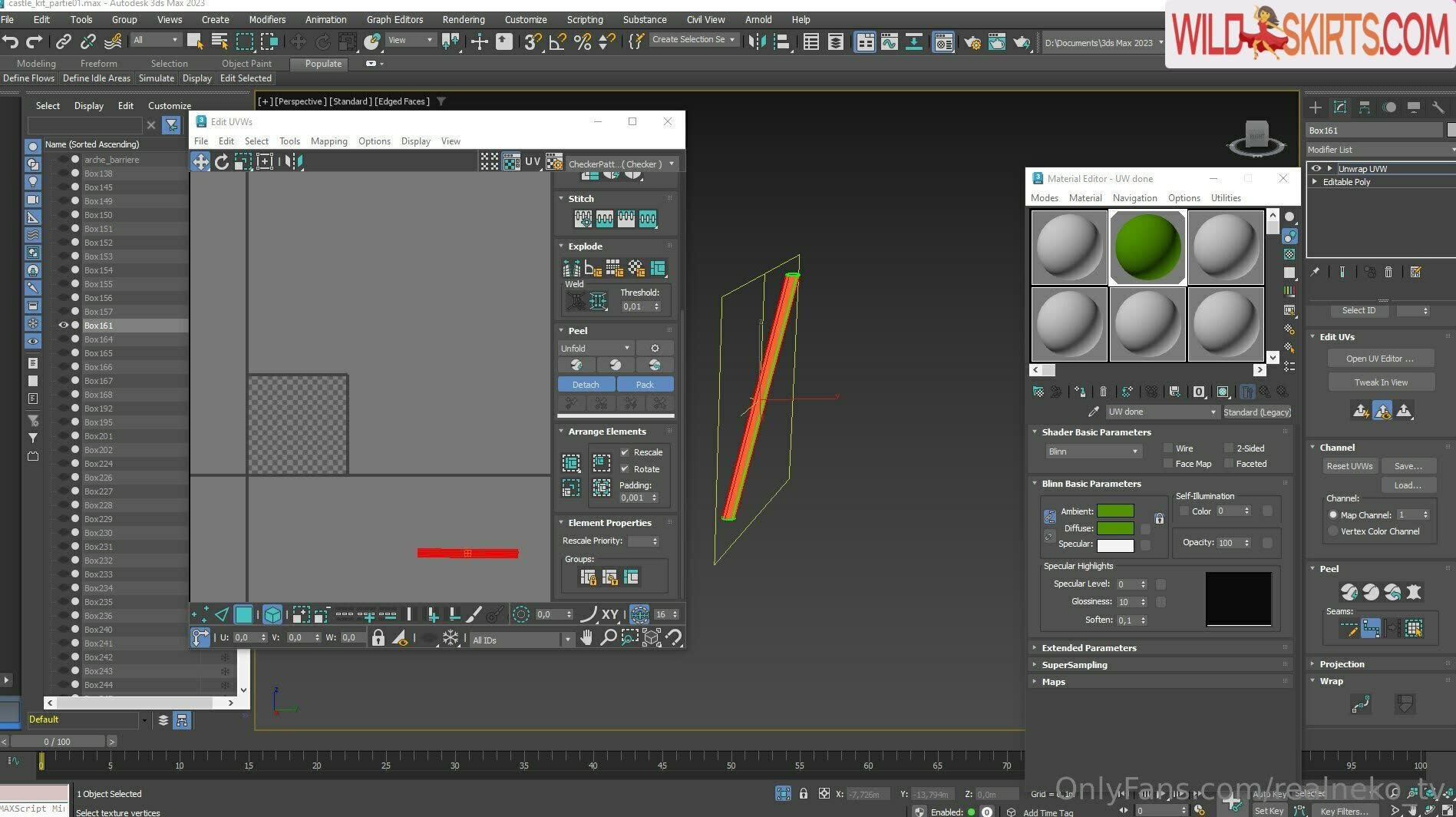This screenshot has width=1456, height=817.
Task: Click the Remove modifier trash icon
Action: point(1388,272)
